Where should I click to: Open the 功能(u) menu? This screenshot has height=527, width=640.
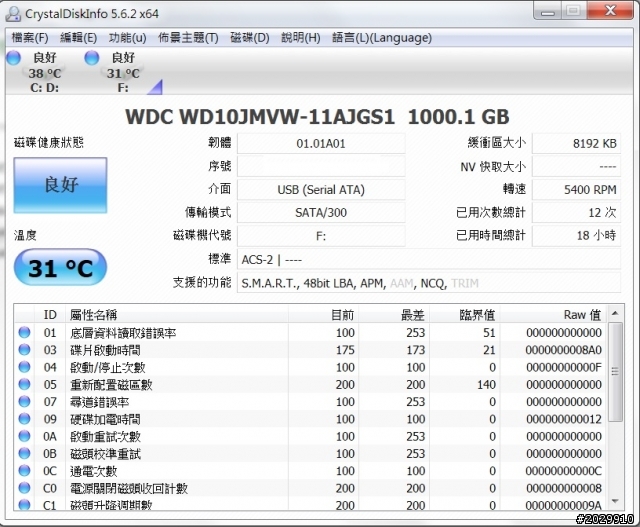[127, 38]
